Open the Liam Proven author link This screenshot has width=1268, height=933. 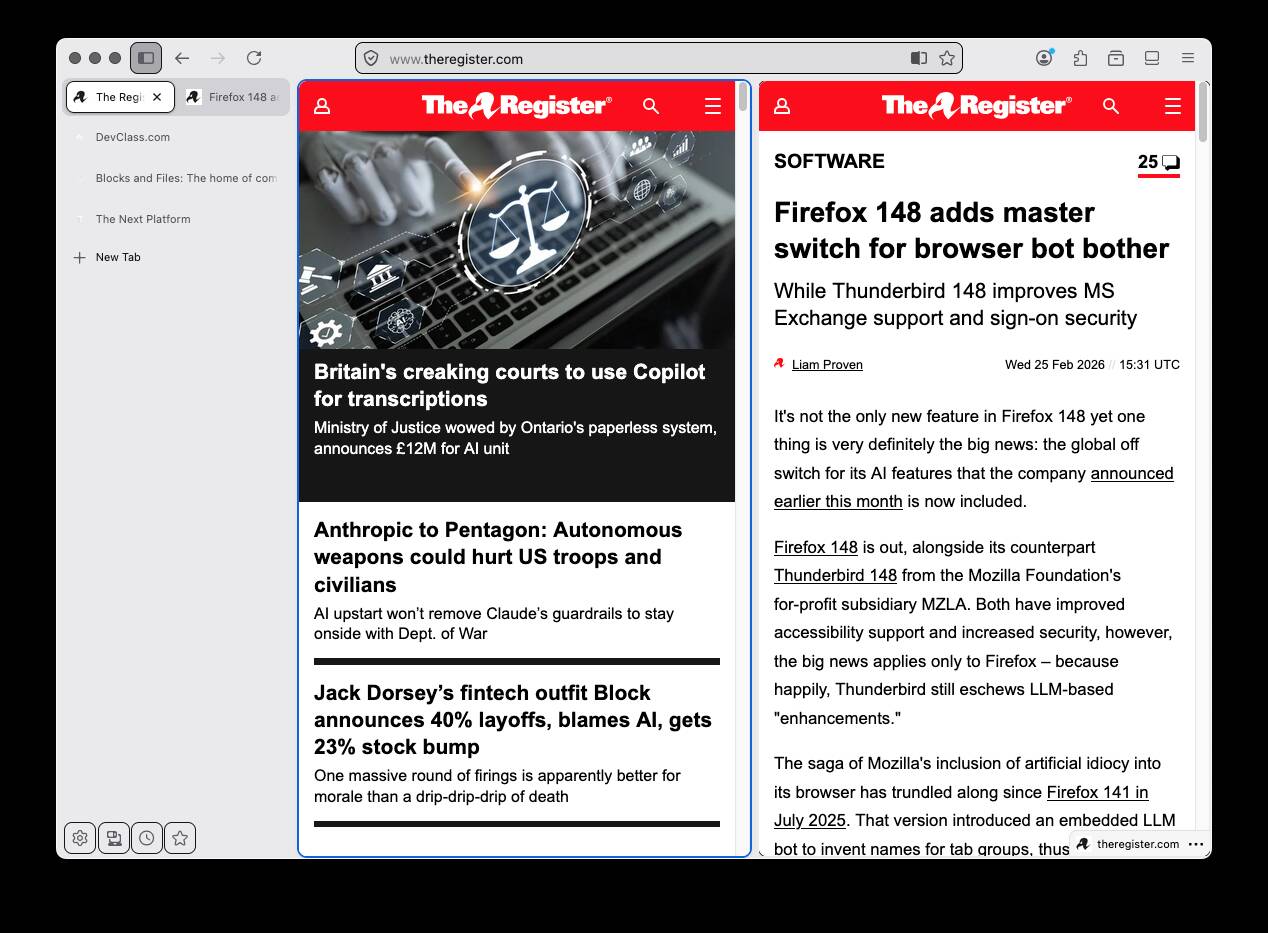click(x=827, y=365)
